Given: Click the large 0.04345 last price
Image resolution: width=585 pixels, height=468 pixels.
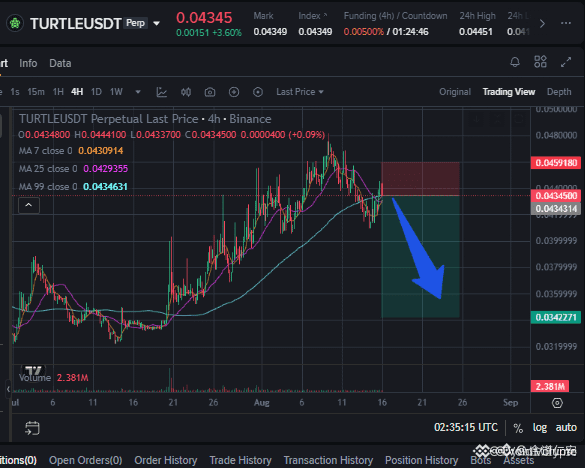Looking at the screenshot, I should [x=204, y=18].
